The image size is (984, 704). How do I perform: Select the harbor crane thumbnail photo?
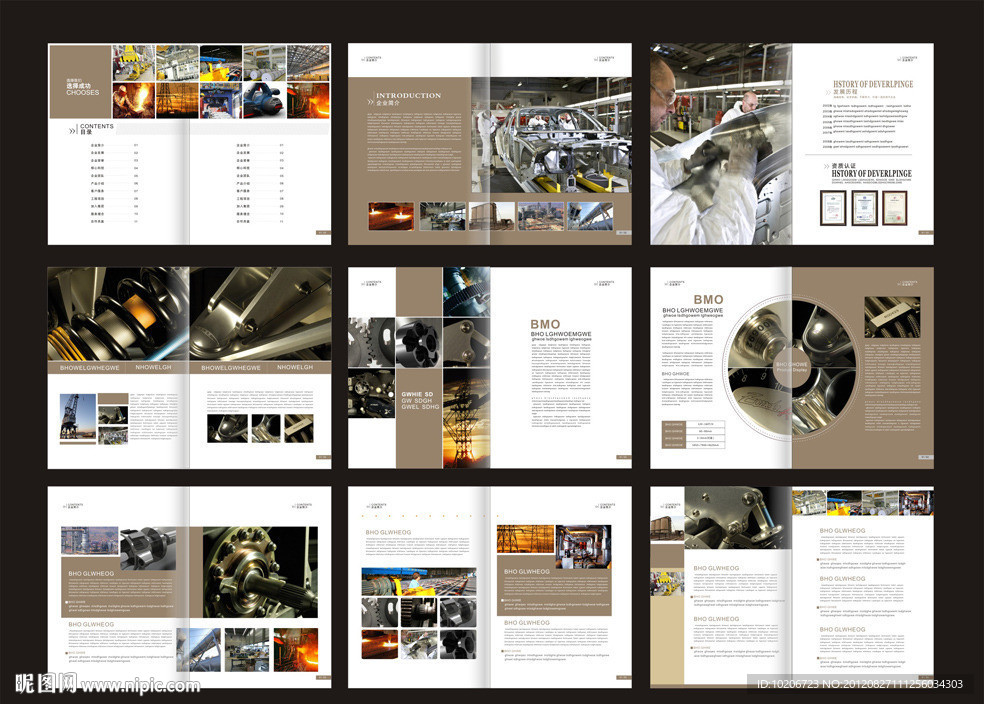pyautogui.click(x=78, y=419)
